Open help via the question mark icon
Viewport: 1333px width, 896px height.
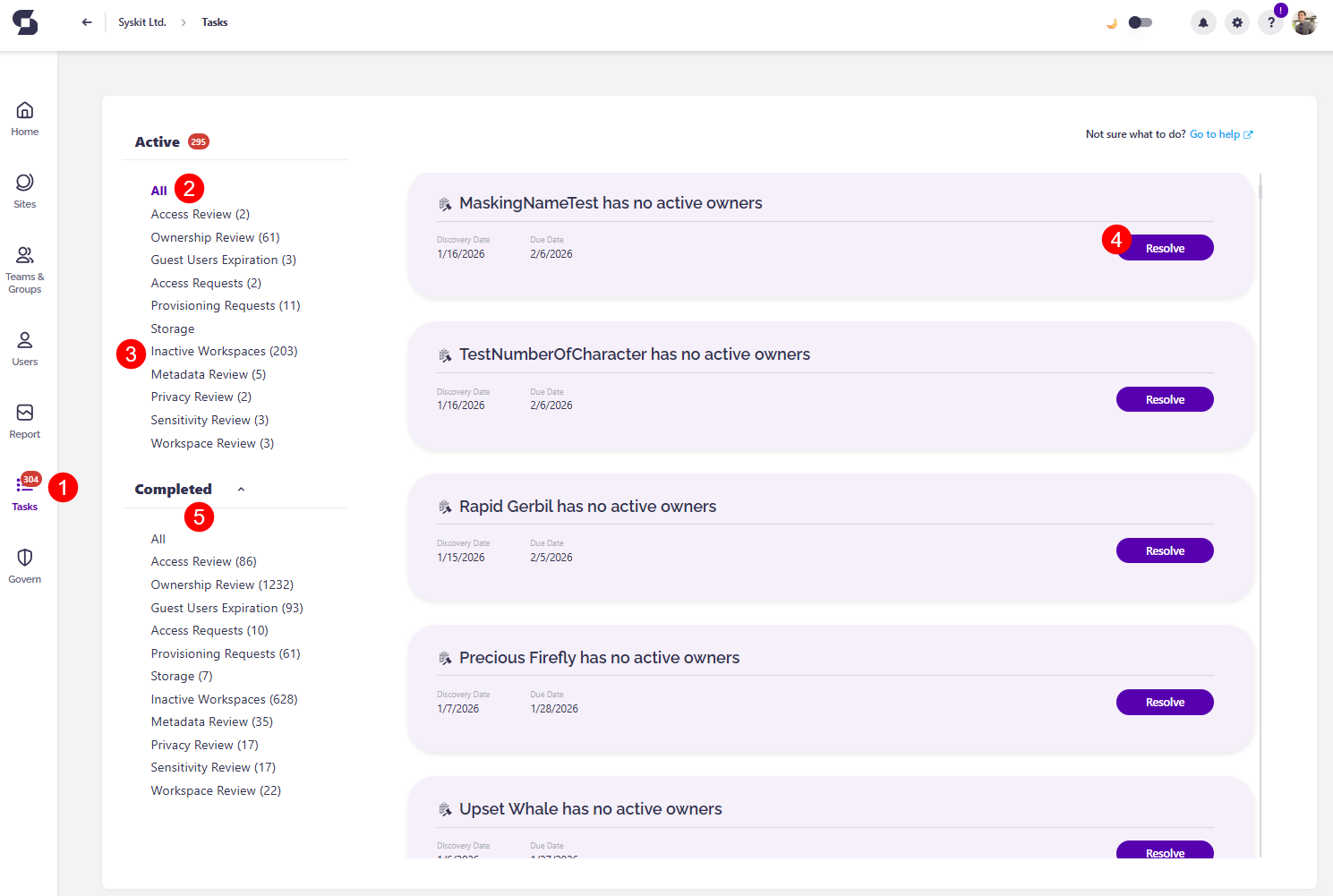(1270, 21)
